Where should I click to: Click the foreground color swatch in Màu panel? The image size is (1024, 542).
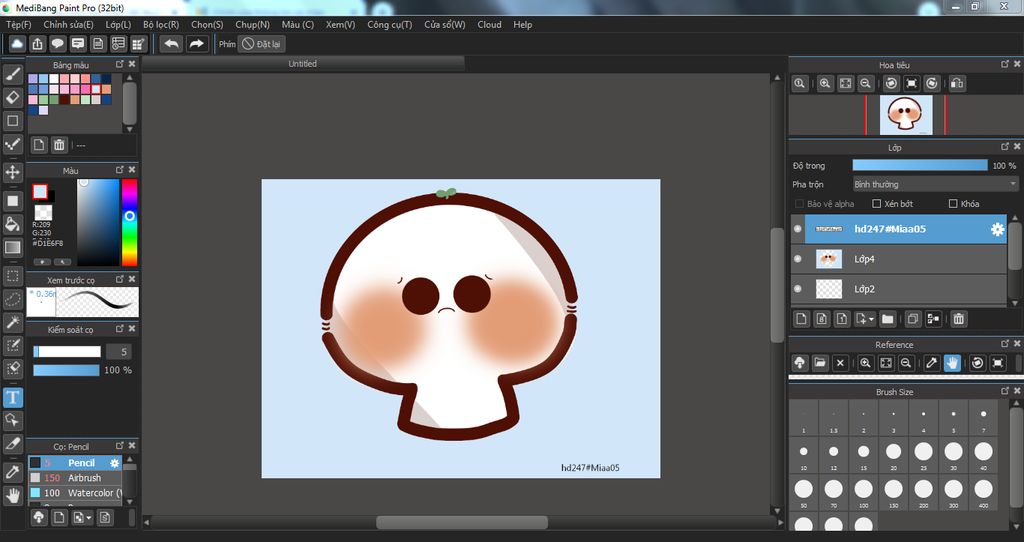pos(40,191)
